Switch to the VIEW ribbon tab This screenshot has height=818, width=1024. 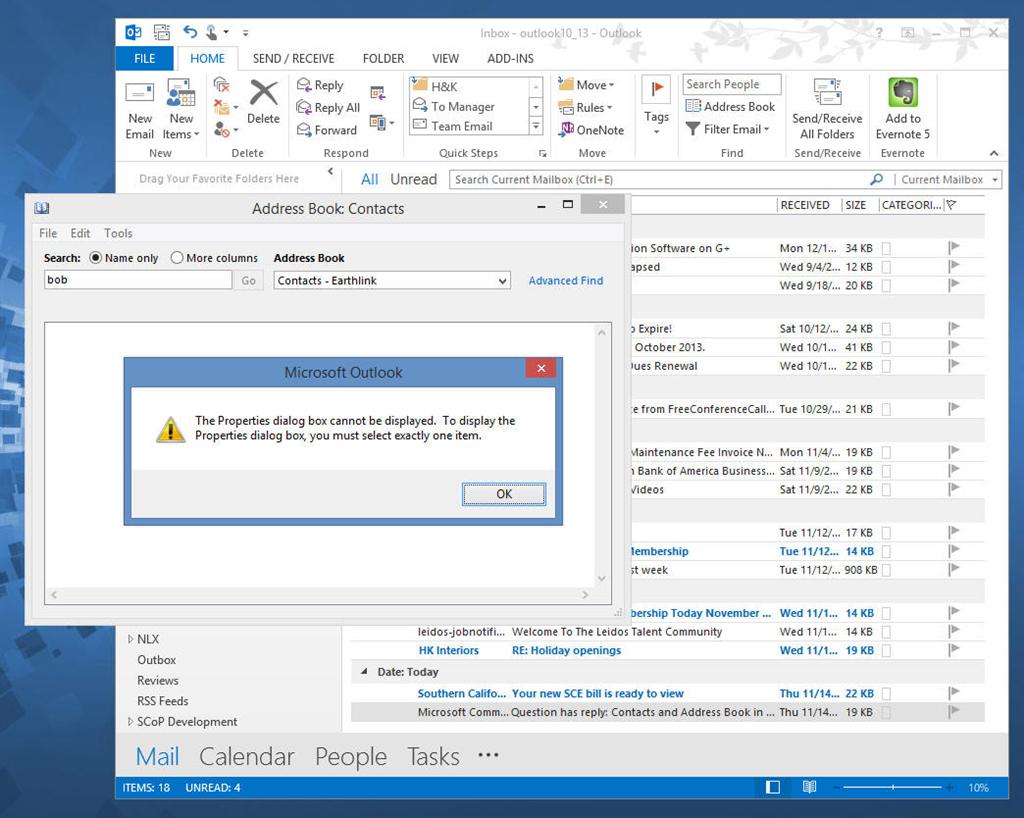tap(445, 58)
